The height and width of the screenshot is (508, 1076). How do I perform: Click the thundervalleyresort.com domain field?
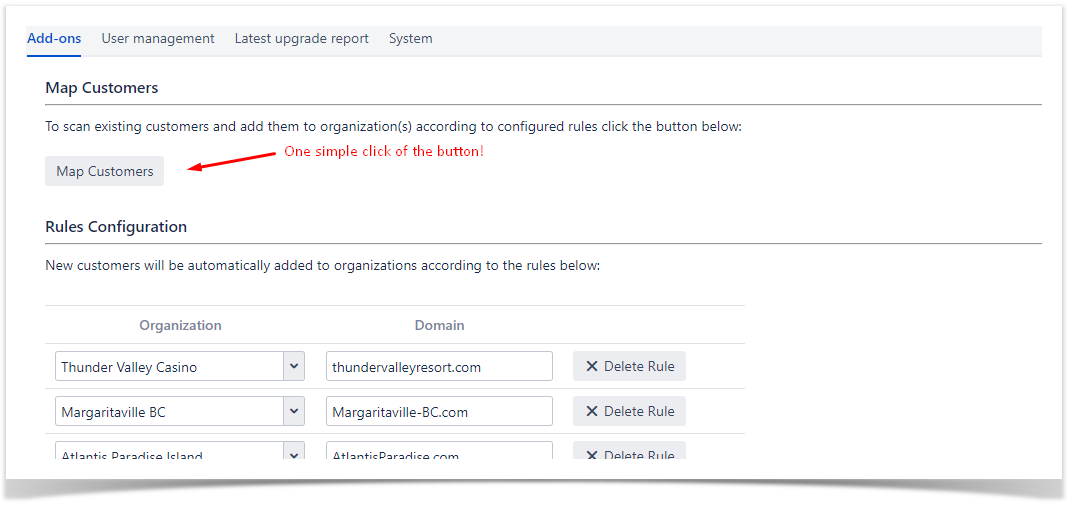click(439, 366)
